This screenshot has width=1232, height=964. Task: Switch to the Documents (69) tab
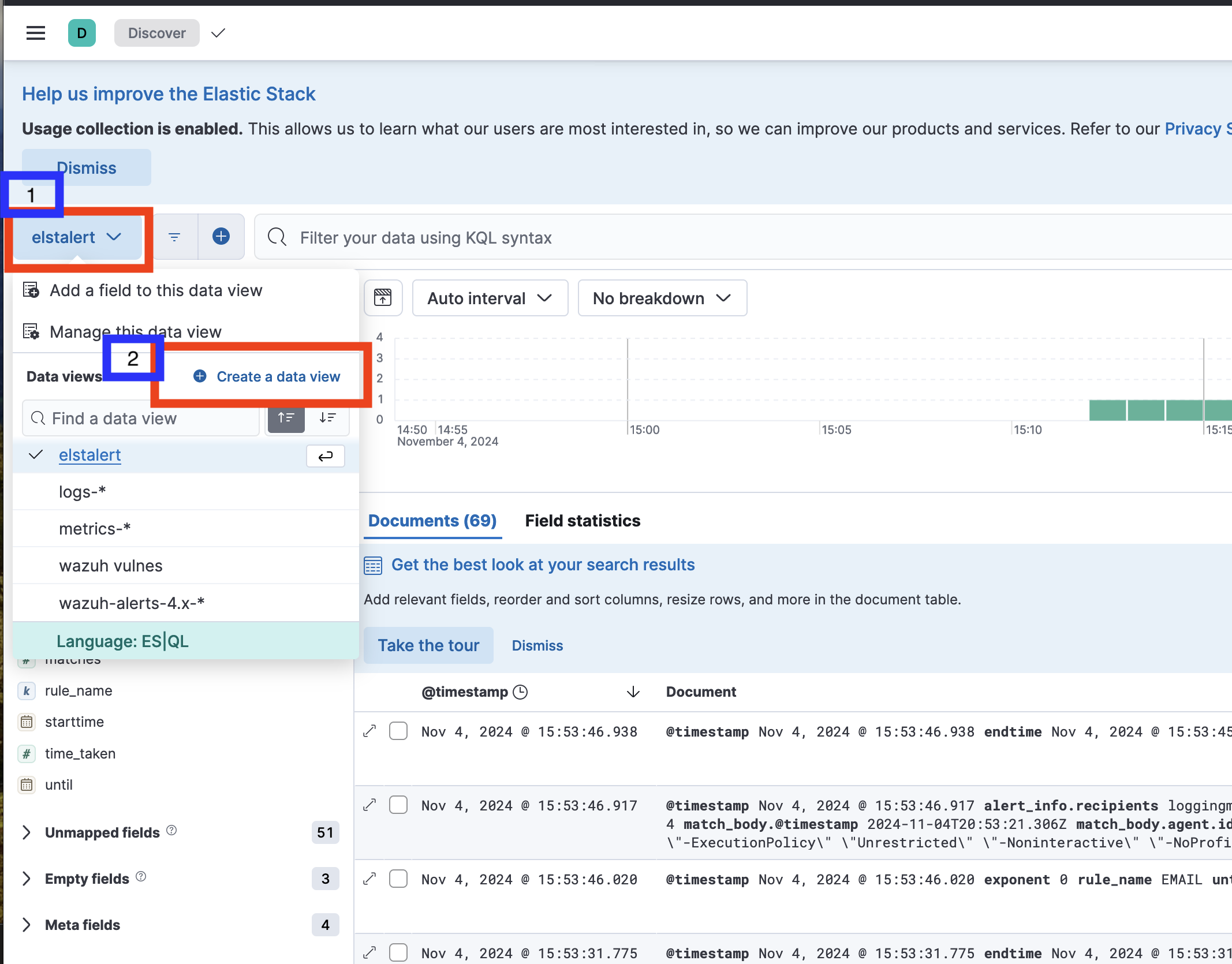432,521
